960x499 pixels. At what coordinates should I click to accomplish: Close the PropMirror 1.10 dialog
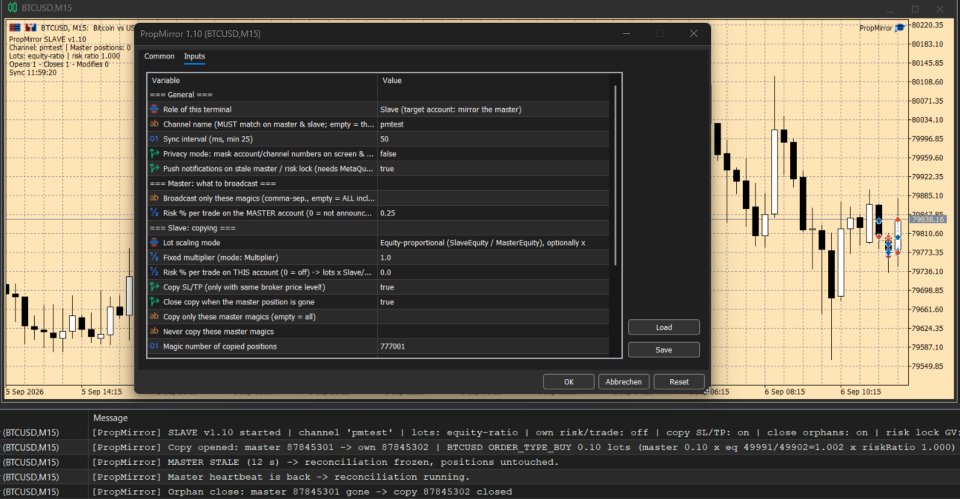(x=694, y=34)
